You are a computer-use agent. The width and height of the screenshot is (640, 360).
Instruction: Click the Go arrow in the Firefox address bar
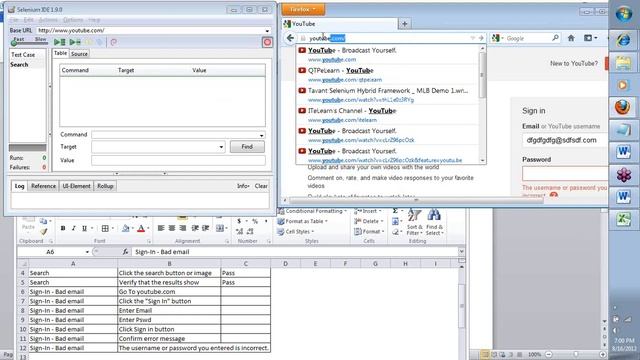[481, 38]
